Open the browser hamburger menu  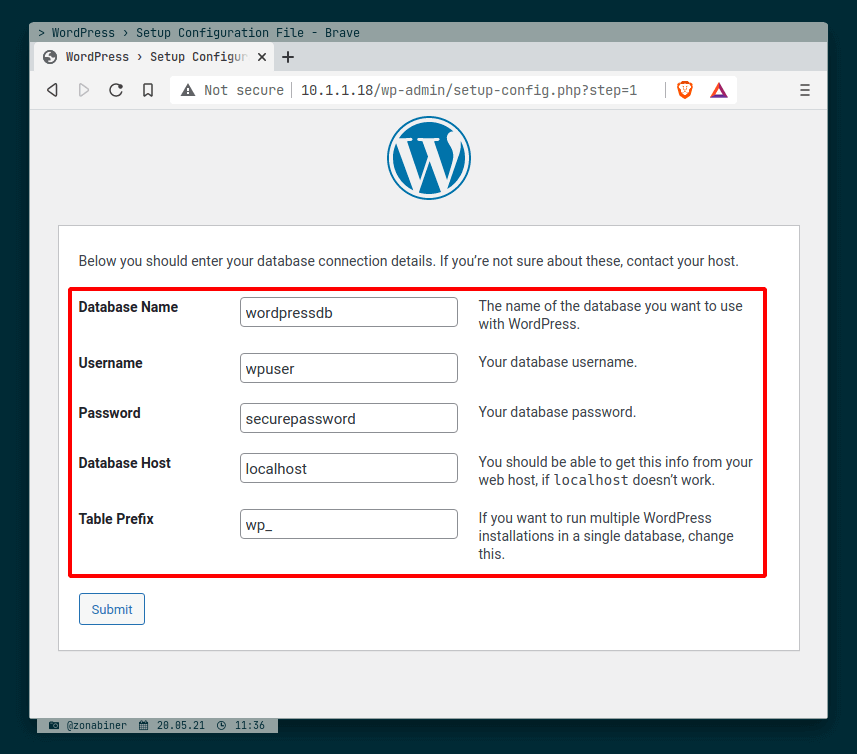click(804, 90)
